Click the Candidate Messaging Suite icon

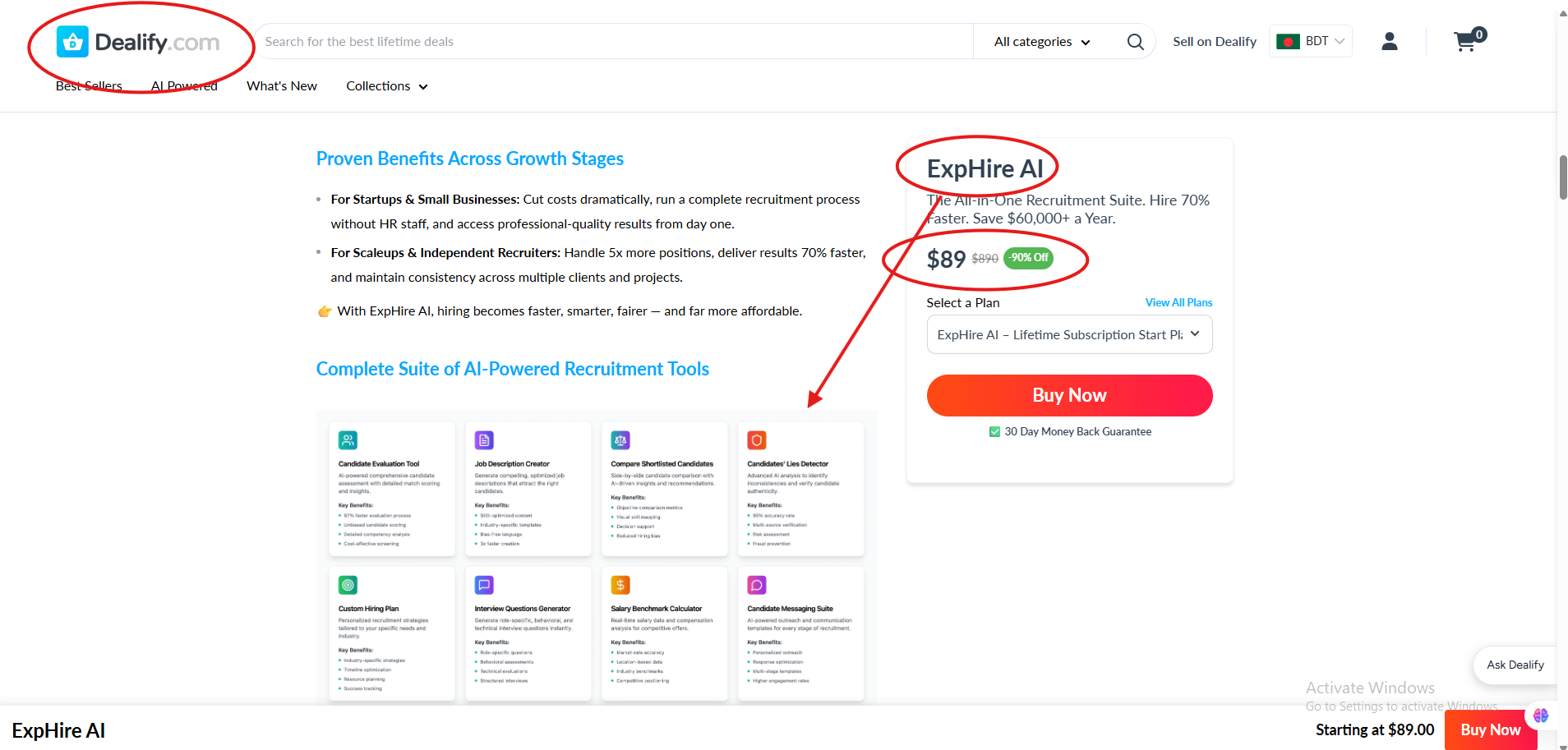pos(757,585)
